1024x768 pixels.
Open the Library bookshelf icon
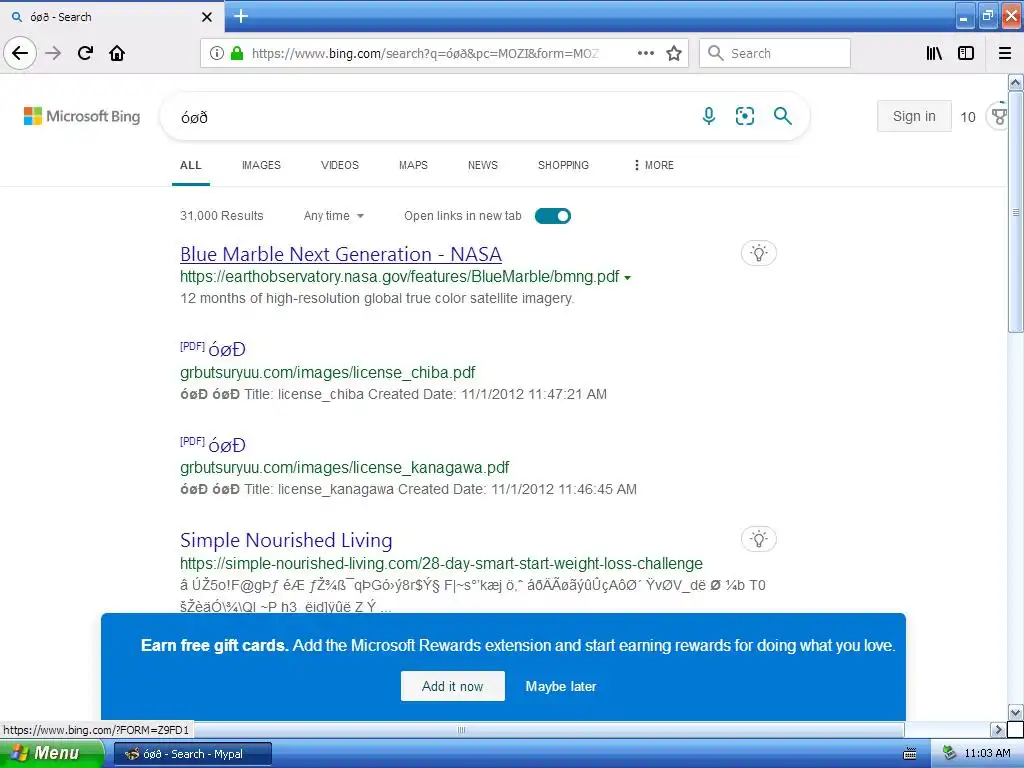point(934,53)
